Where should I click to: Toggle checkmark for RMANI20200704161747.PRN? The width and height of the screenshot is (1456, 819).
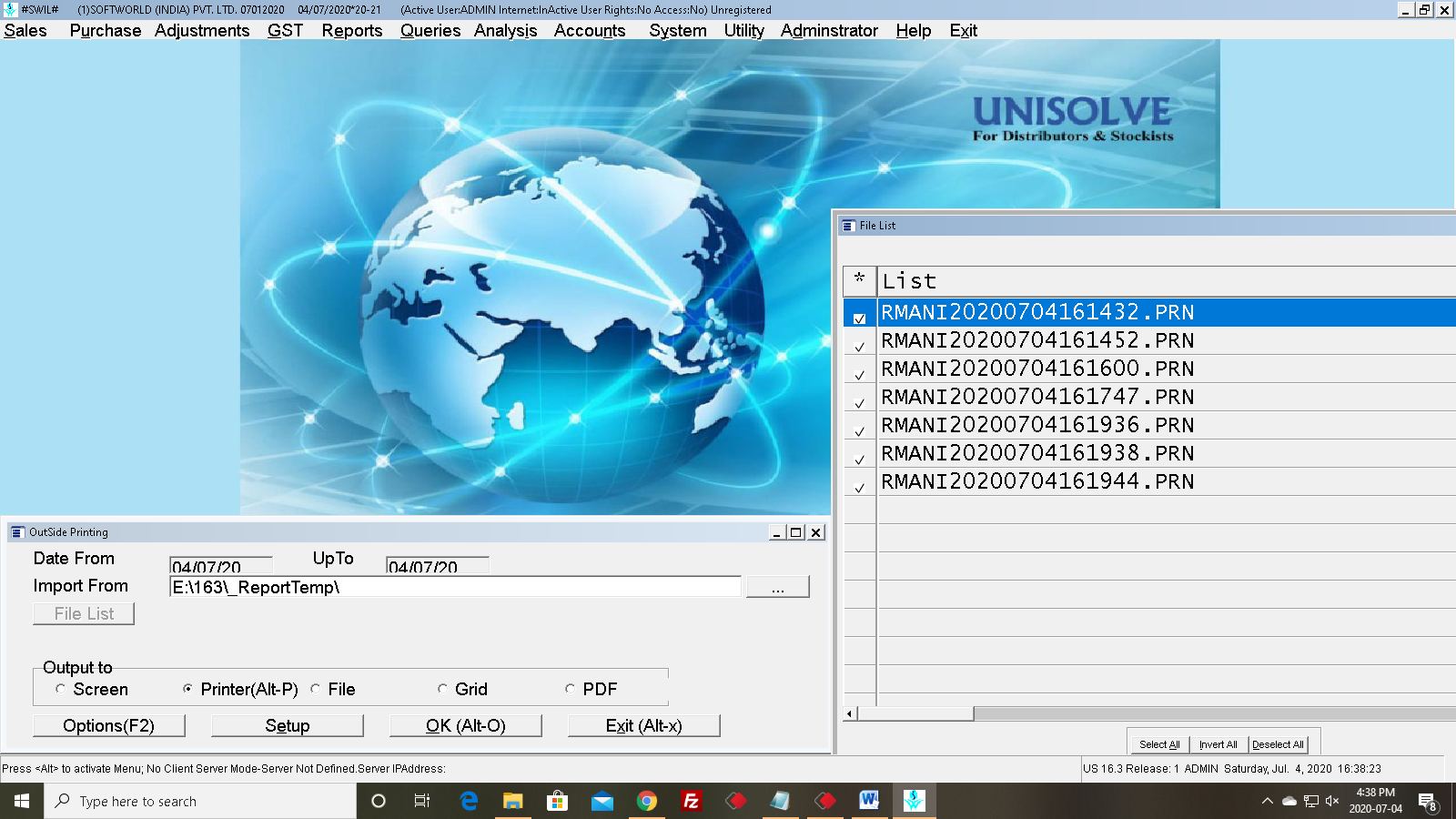[x=859, y=403]
